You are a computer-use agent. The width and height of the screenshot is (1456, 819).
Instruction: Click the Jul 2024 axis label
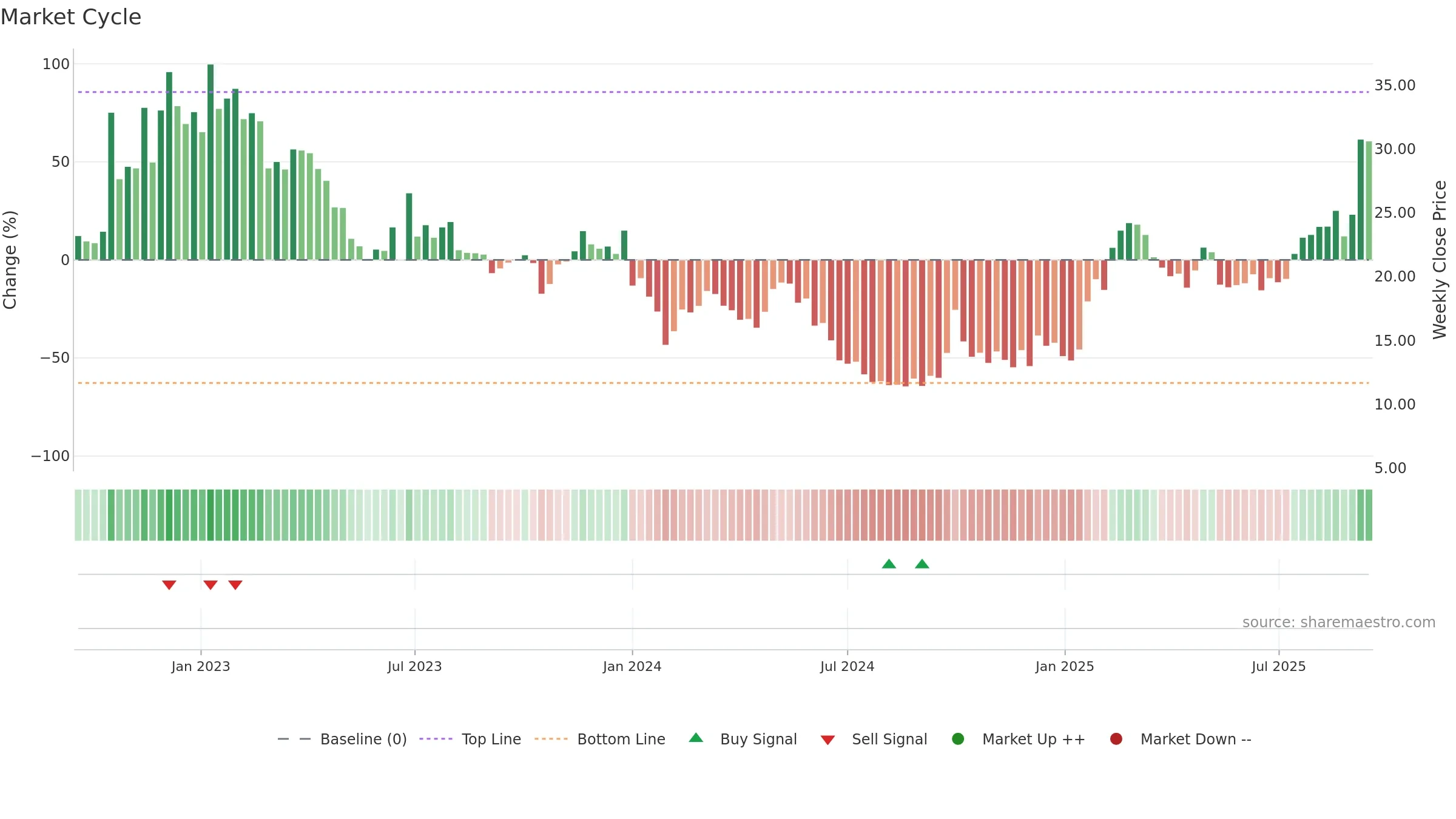(x=848, y=666)
